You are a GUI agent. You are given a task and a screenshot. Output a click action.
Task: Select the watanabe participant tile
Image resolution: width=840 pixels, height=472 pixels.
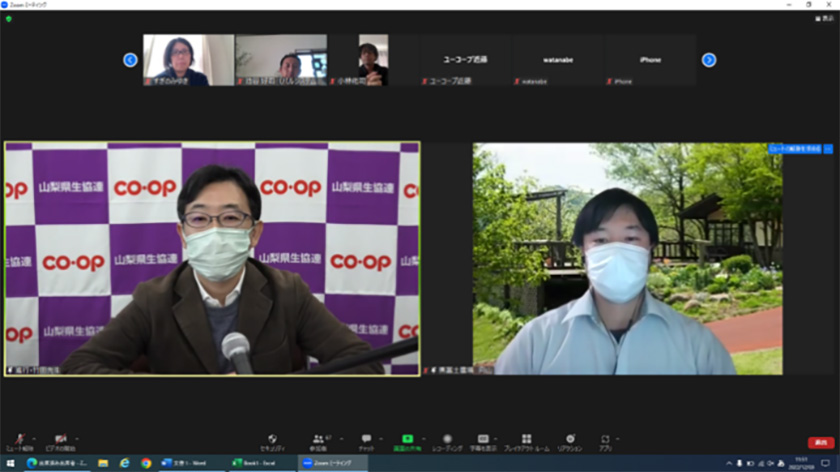coord(558,60)
